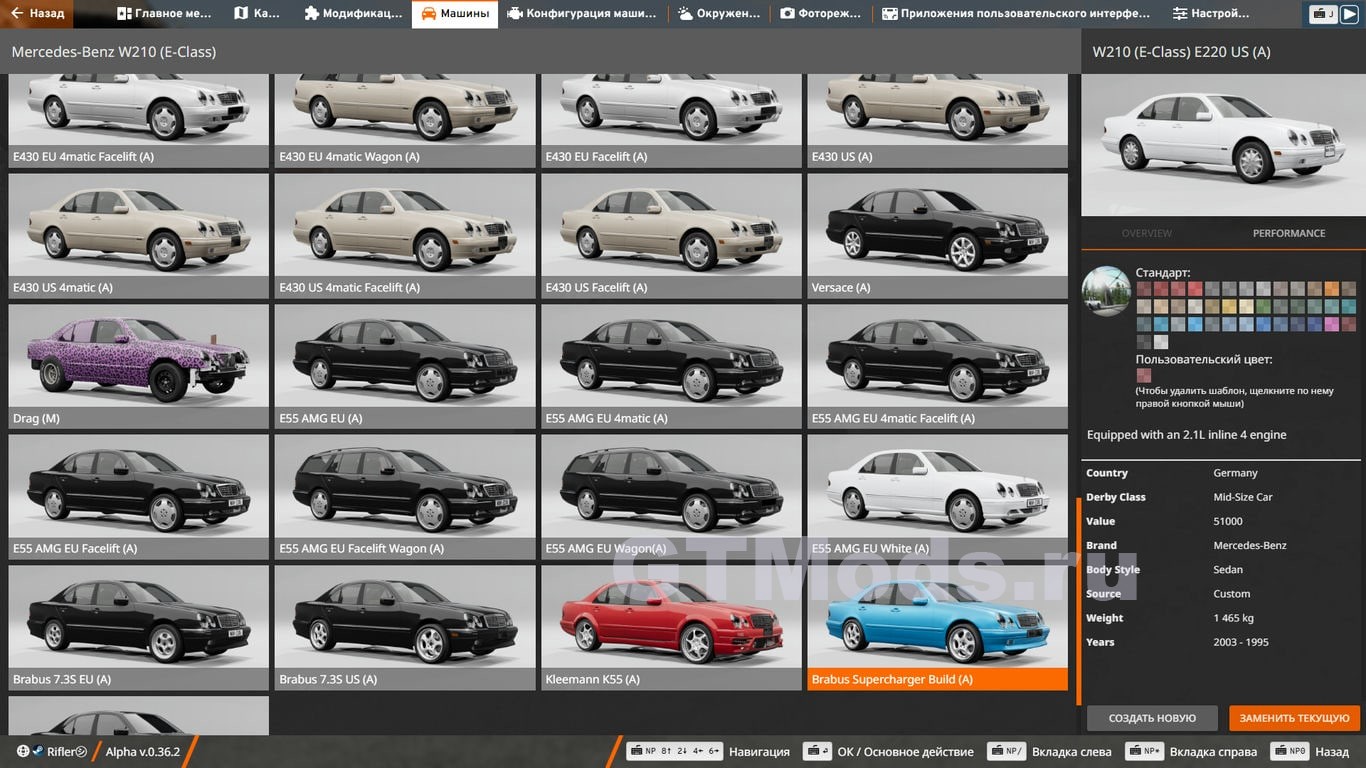Screen dimensions: 1366x768
Task: Select the E55 AMG EU Facelift (A) car
Action: tap(139, 497)
